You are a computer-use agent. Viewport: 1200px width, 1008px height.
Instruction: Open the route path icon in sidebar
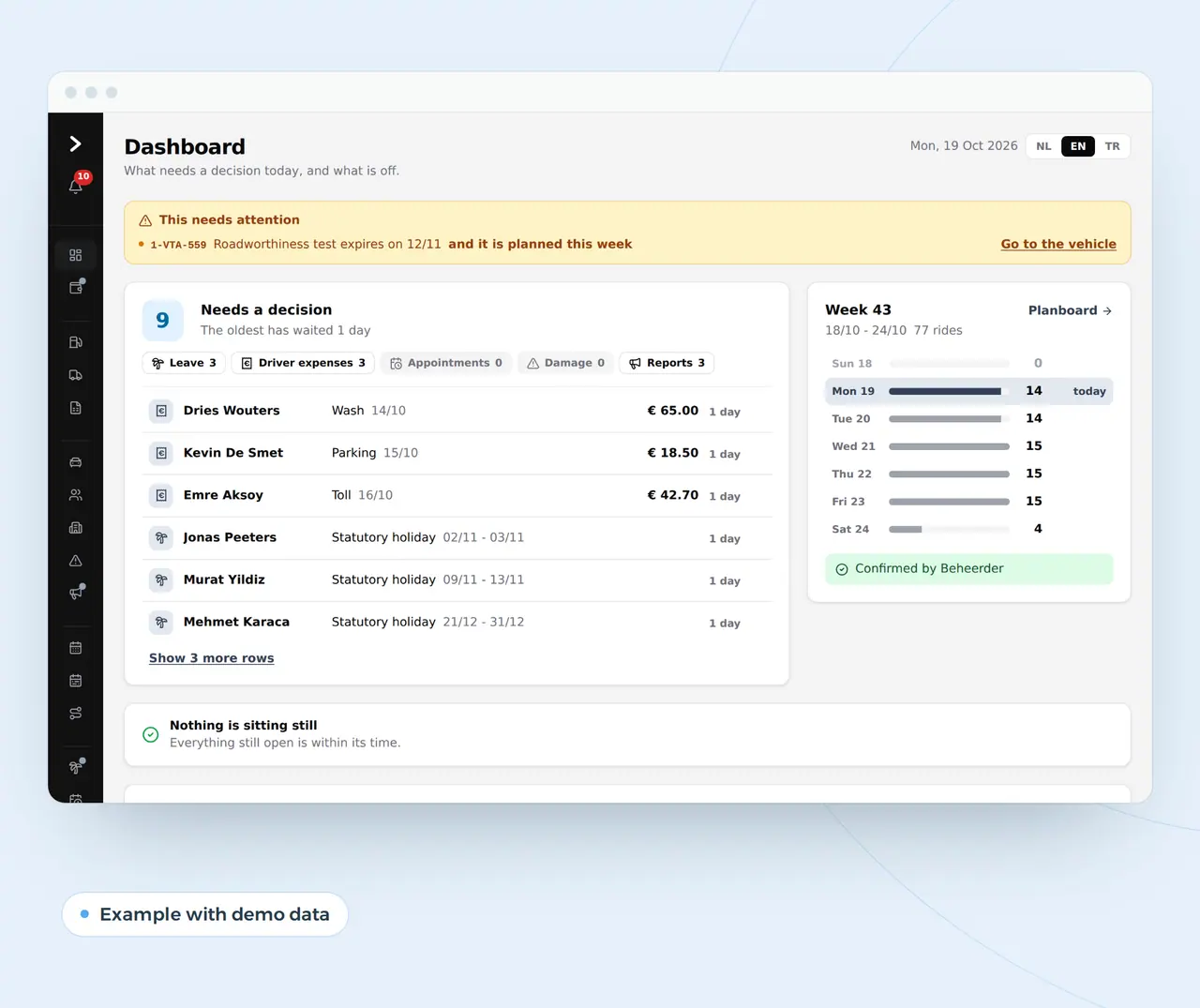coord(76,714)
